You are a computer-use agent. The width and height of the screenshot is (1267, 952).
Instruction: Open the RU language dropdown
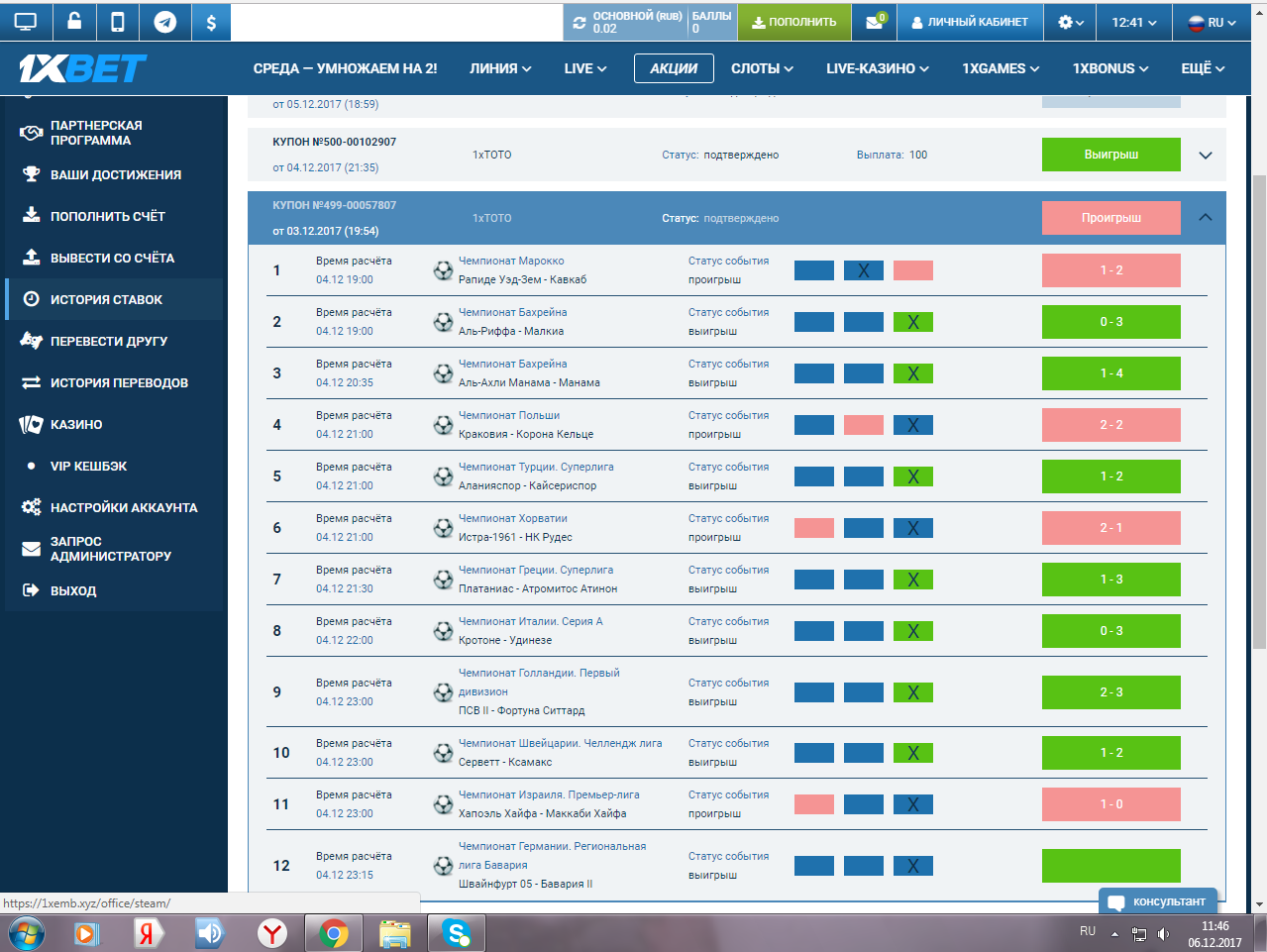[x=1212, y=22]
